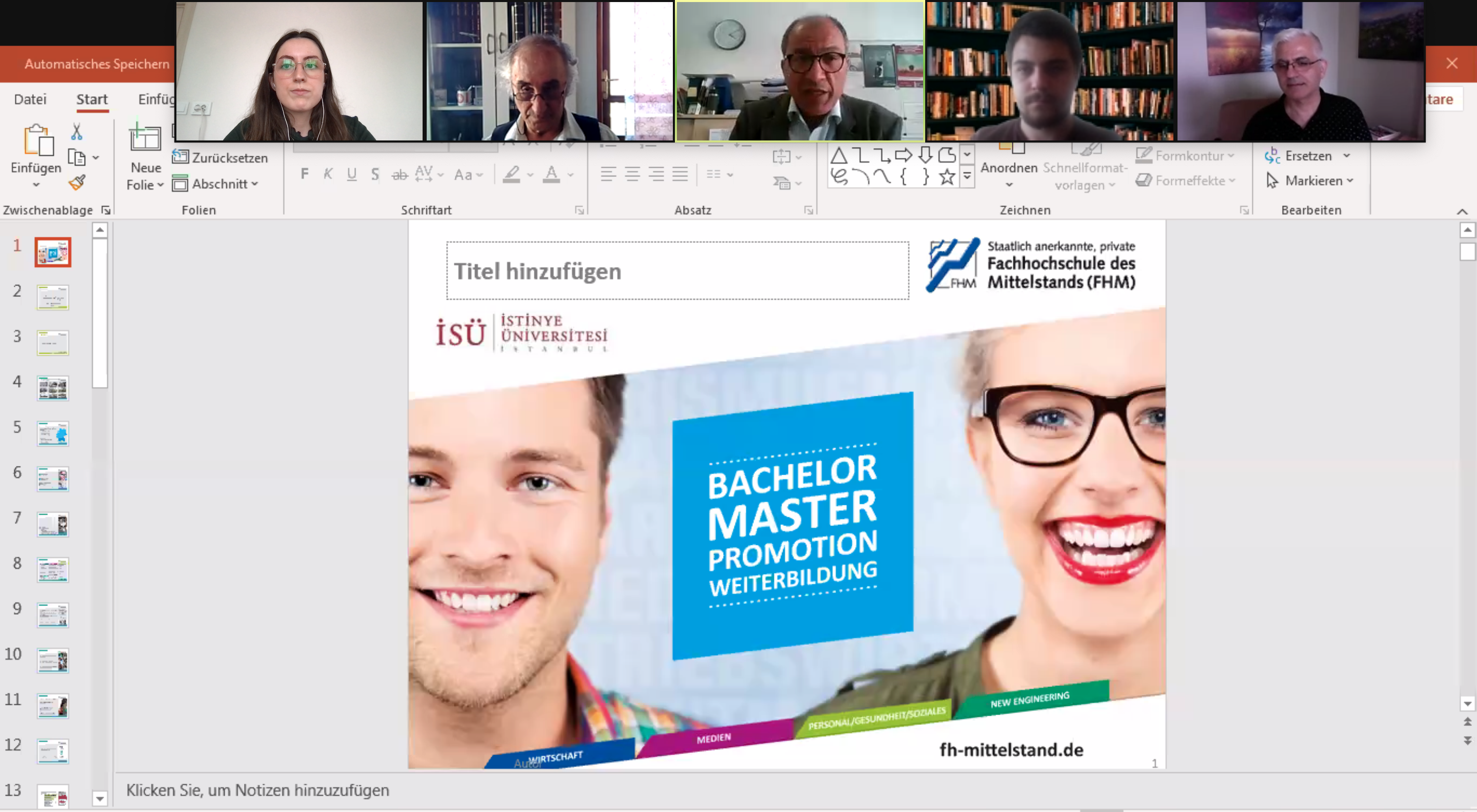This screenshot has height=812, width=1477.
Task: Select the Format Painter brush icon
Action: click(x=77, y=183)
